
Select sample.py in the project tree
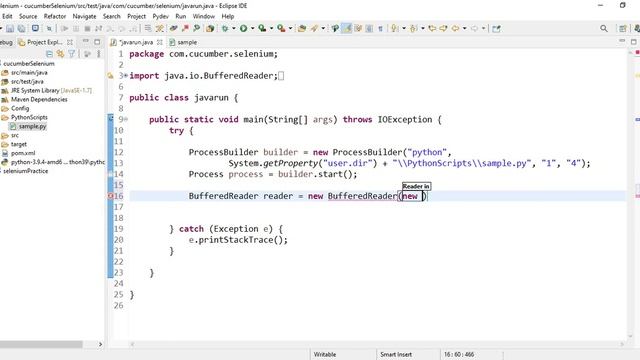coord(32,127)
